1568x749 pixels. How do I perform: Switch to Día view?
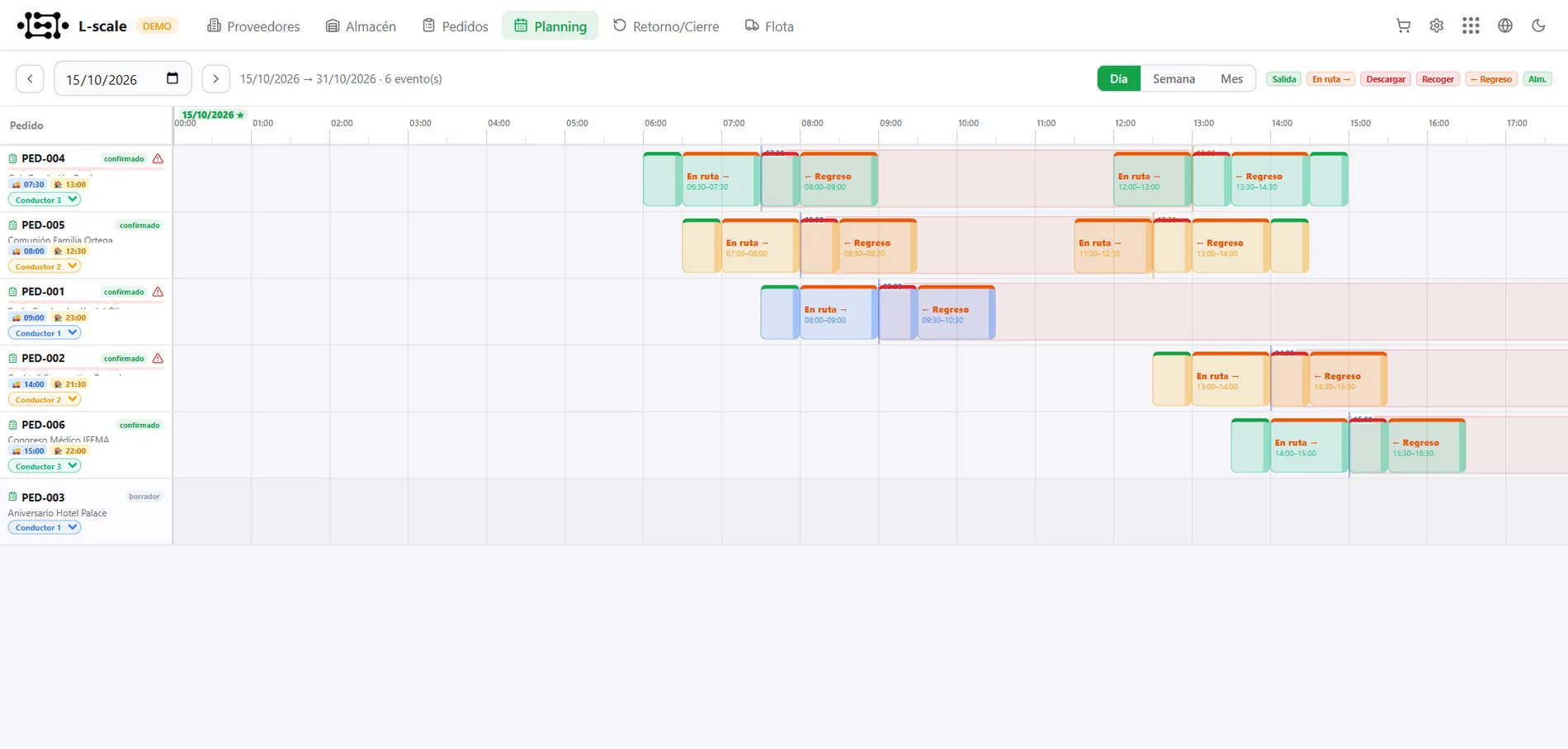1118,78
